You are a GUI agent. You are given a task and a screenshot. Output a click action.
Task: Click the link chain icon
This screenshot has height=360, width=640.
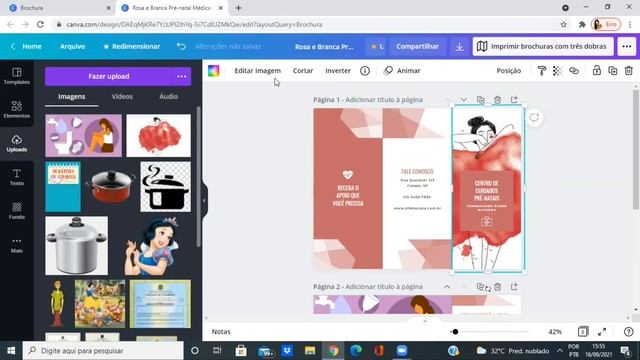pos(574,71)
